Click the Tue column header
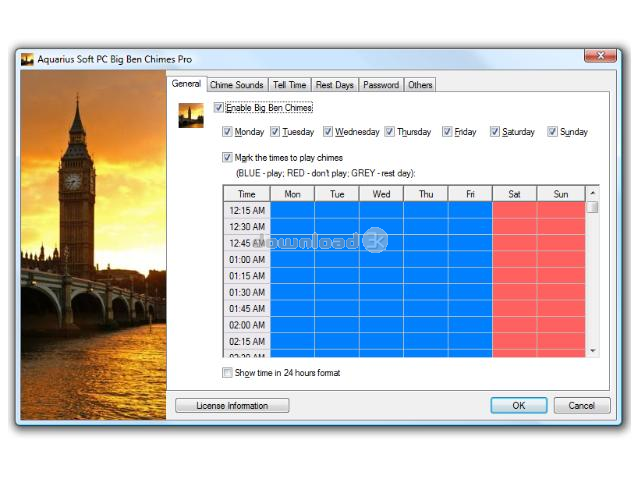This screenshot has height=480, width=640. click(x=337, y=194)
